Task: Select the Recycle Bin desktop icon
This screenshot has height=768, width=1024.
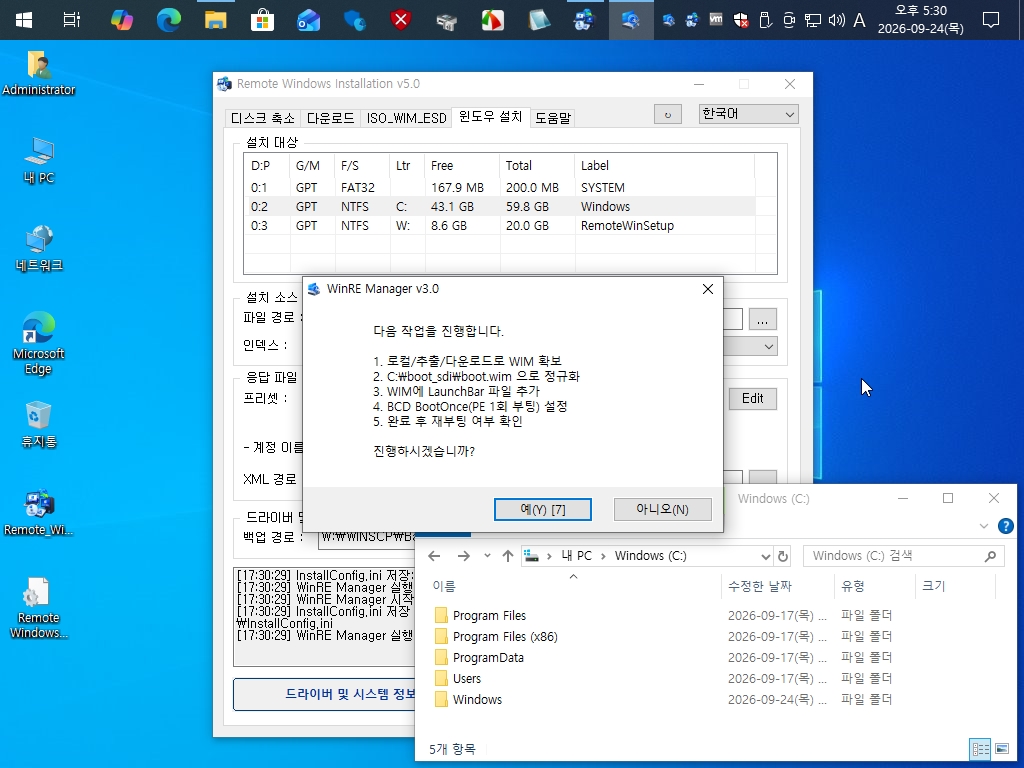Action: tap(39, 424)
